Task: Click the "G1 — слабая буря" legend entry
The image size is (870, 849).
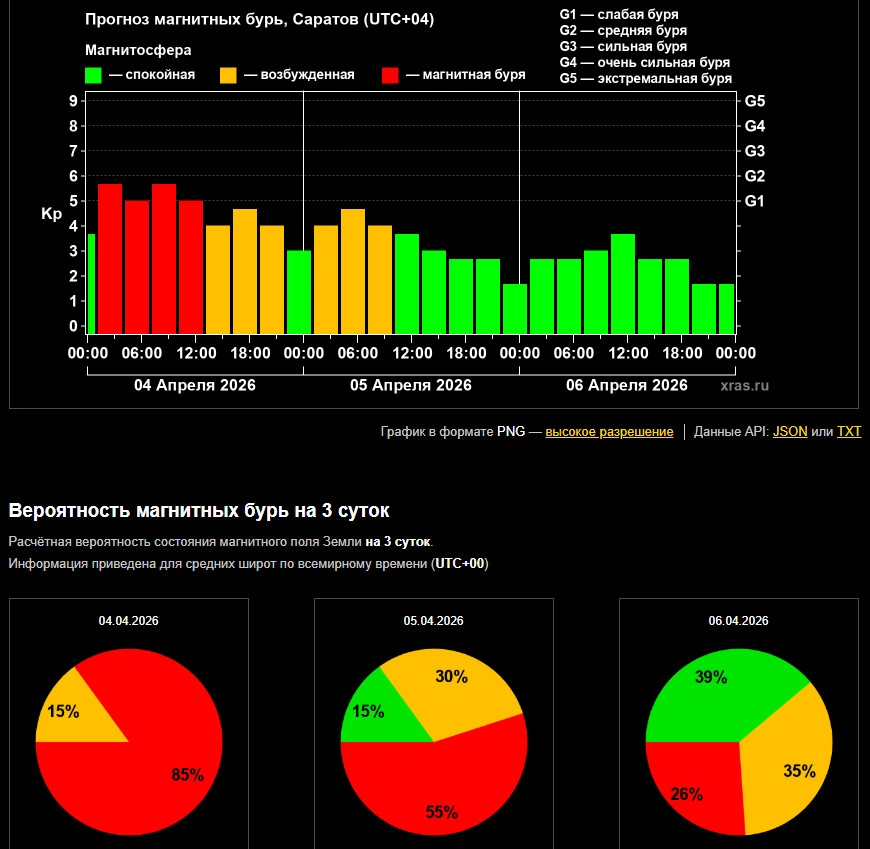Action: 618,15
